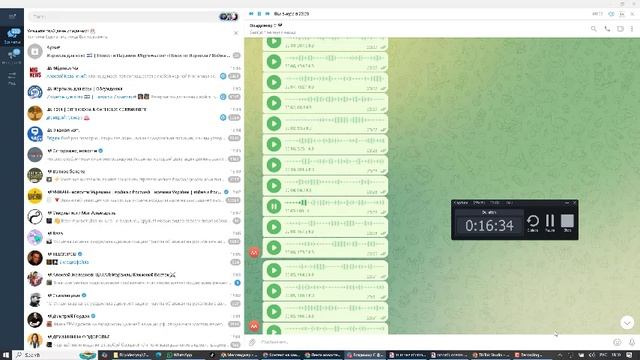The image size is (640, 360).
Task: Play the voice message just below the playing one
Action: point(274,227)
